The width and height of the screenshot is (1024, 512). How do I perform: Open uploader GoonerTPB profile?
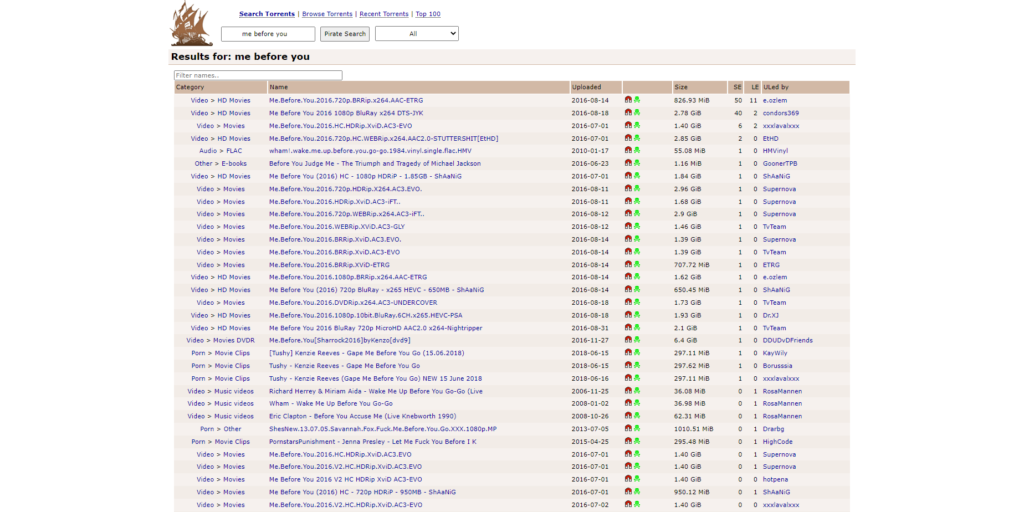(780, 163)
